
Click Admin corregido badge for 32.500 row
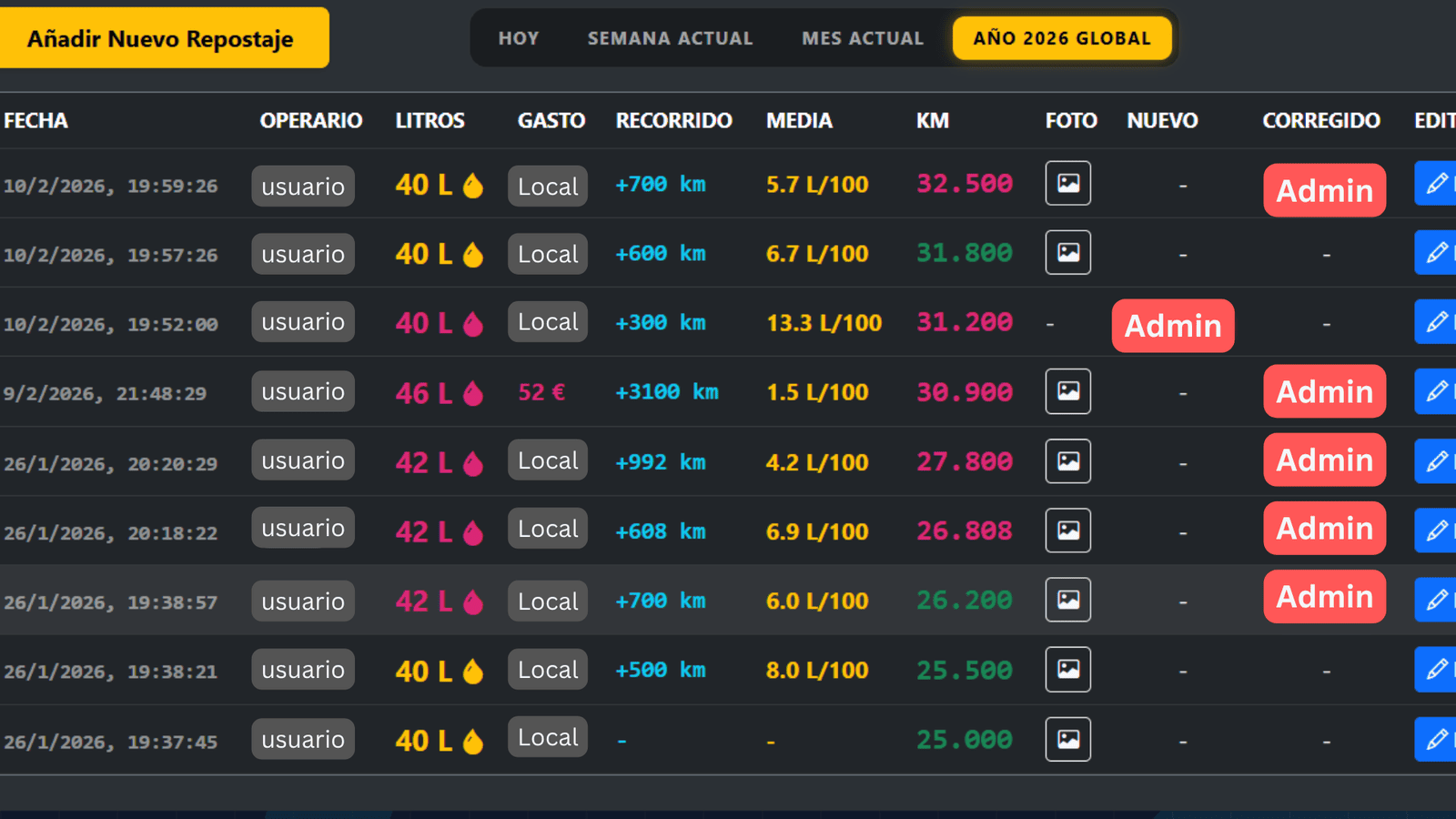click(1325, 190)
